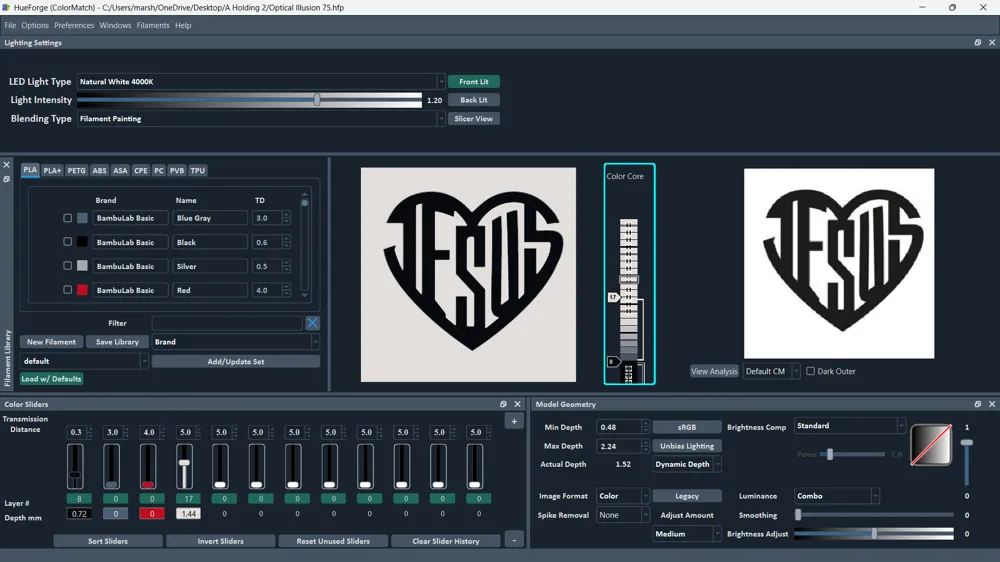Check the Red filament checkbox
Viewport: 1000px width, 562px height.
(x=68, y=290)
